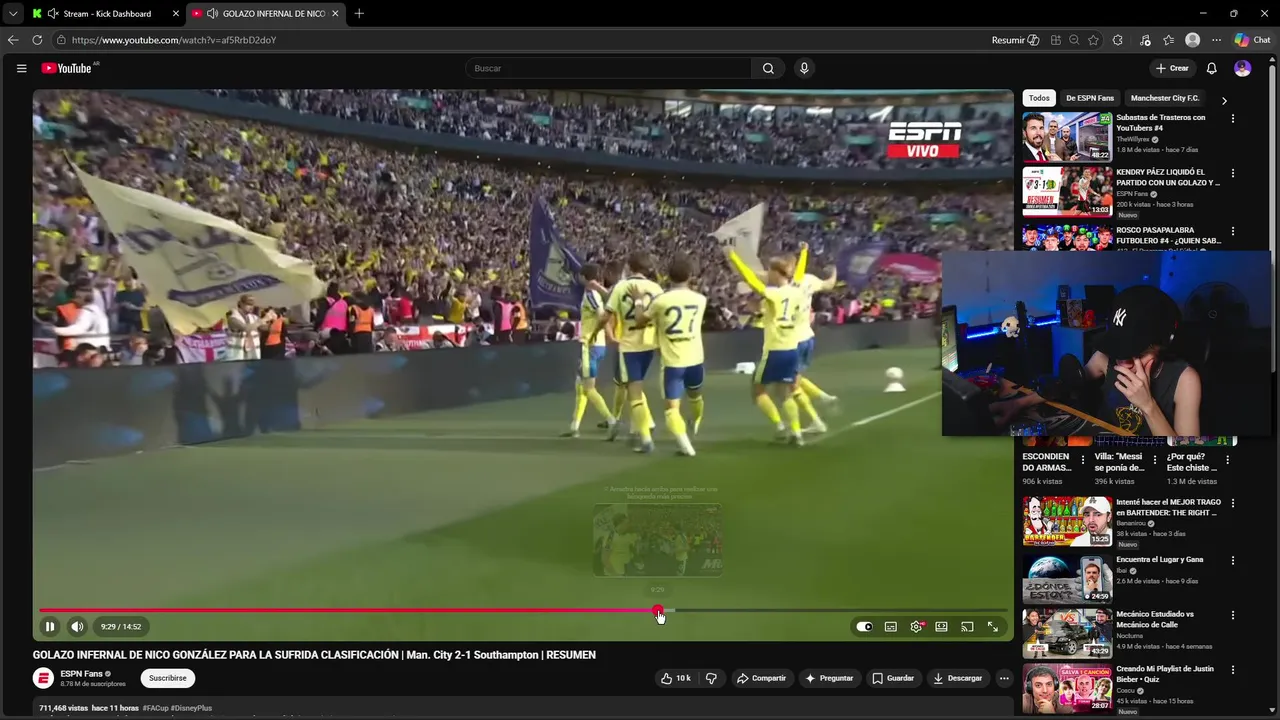Open the favorites list icon

click(x=1168, y=40)
